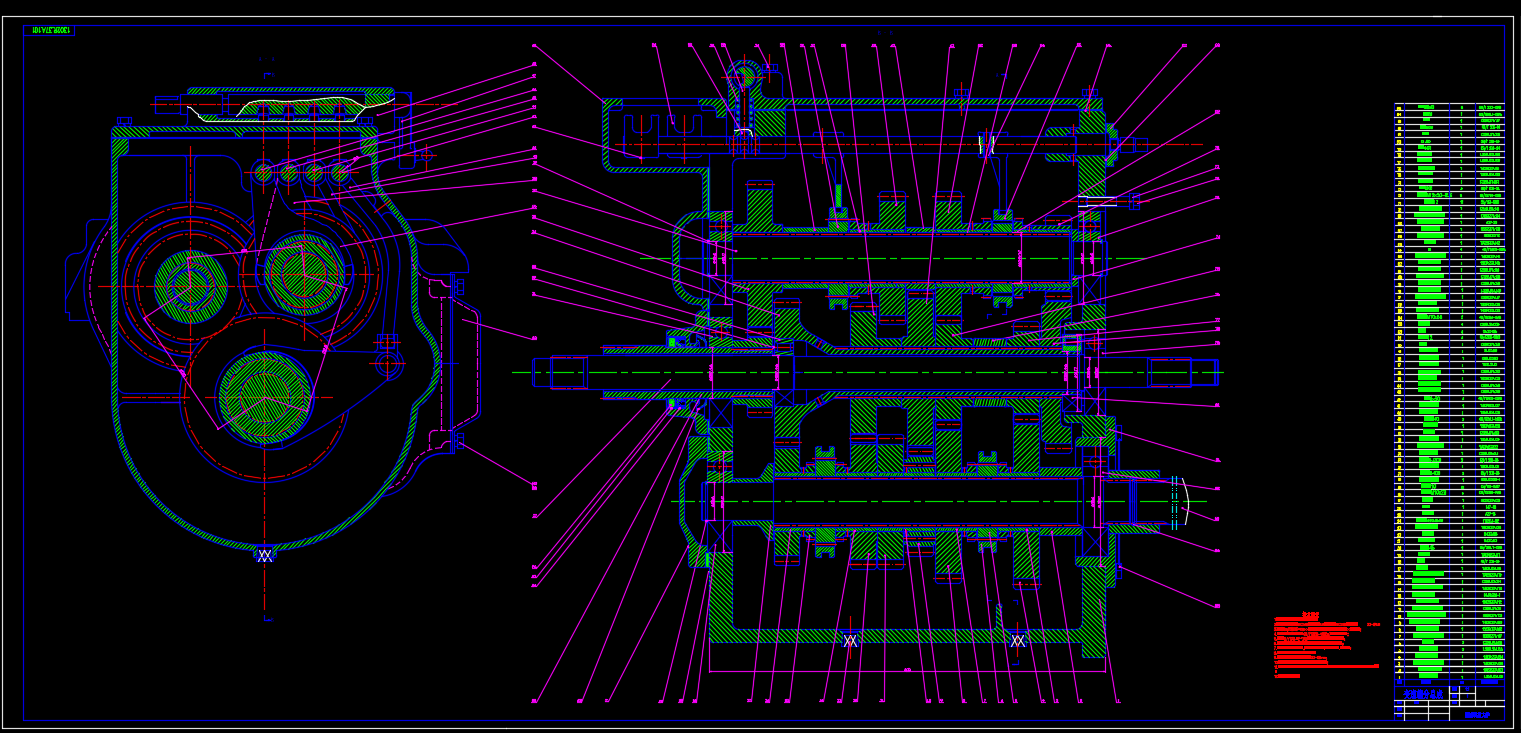Viewport: 1521px width, 733px height.
Task: Click the drain plug X symbol under the left view
Action: click(265, 555)
